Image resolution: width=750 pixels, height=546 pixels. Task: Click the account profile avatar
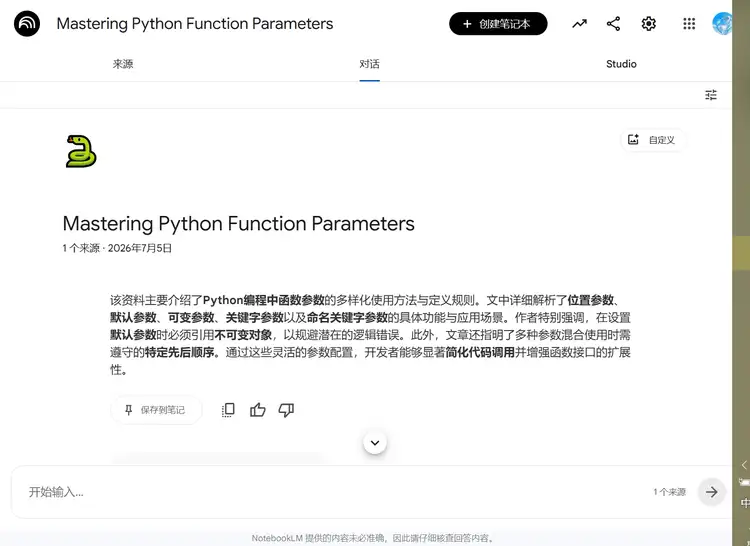(x=722, y=23)
